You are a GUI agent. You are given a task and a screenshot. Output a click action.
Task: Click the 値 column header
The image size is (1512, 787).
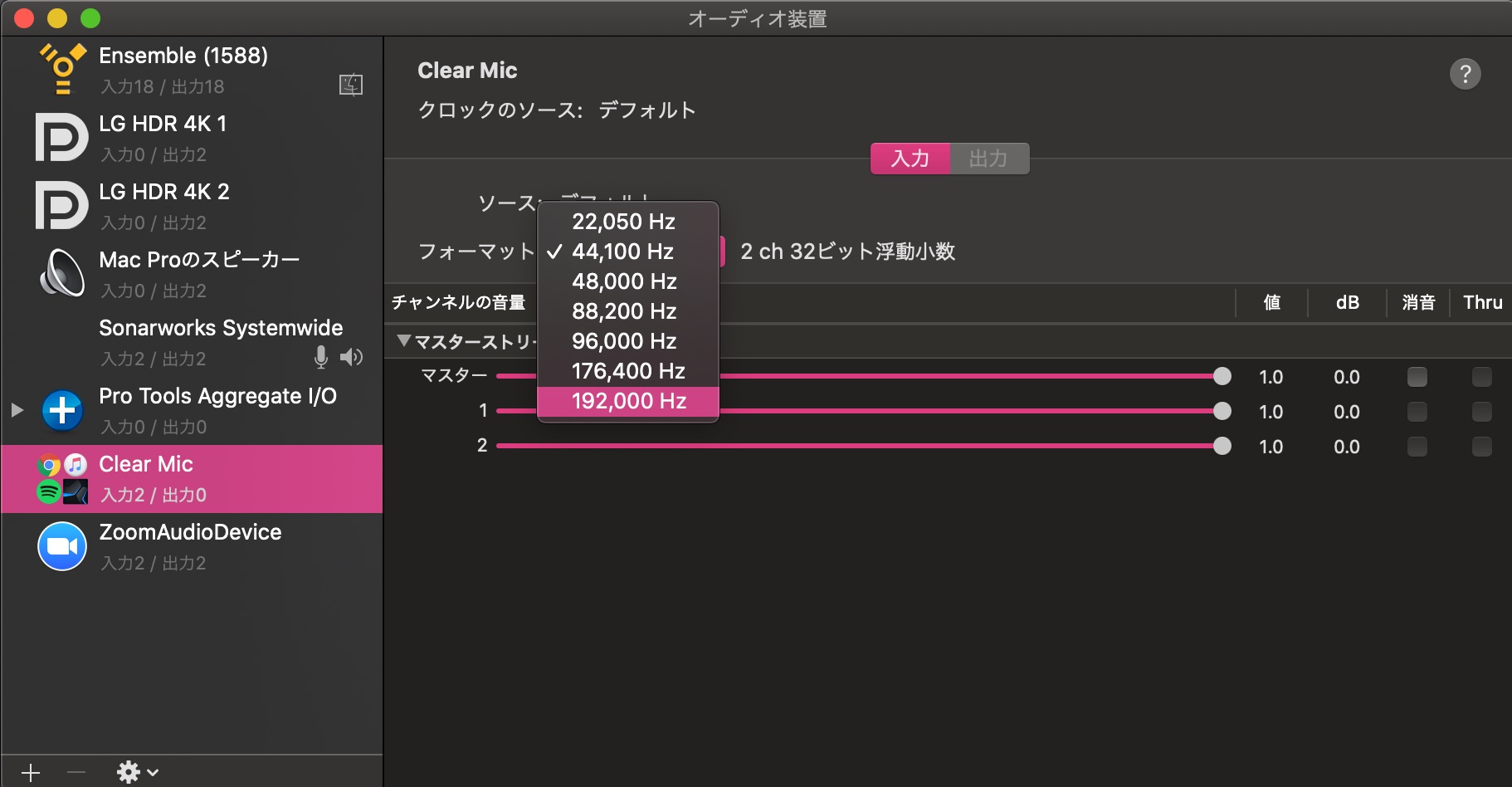pyautogui.click(x=1272, y=302)
